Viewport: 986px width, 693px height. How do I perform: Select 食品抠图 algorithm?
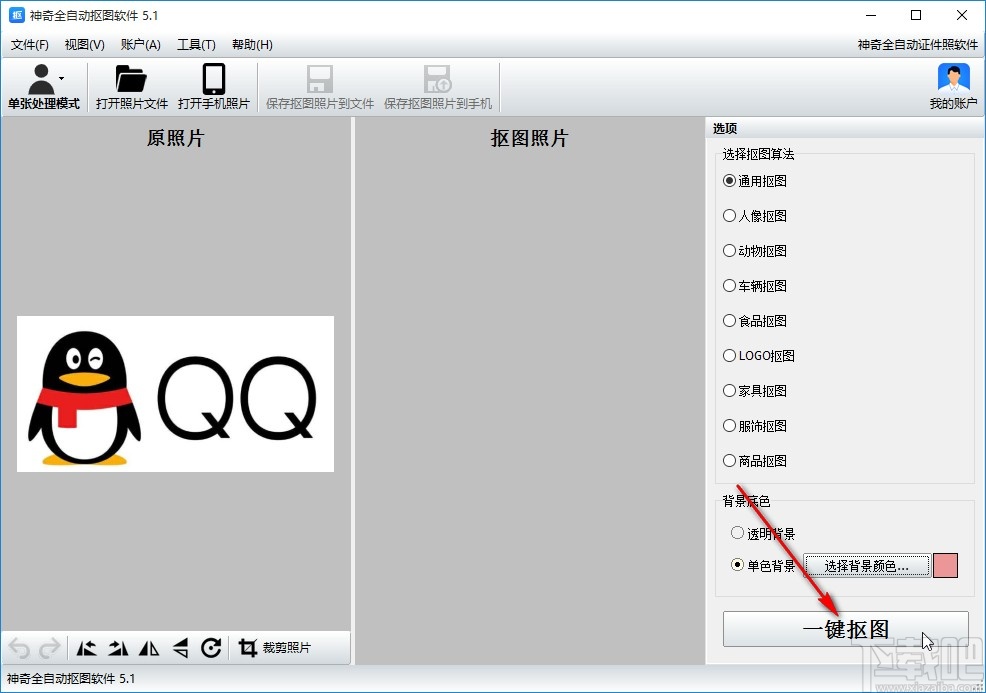tap(755, 321)
